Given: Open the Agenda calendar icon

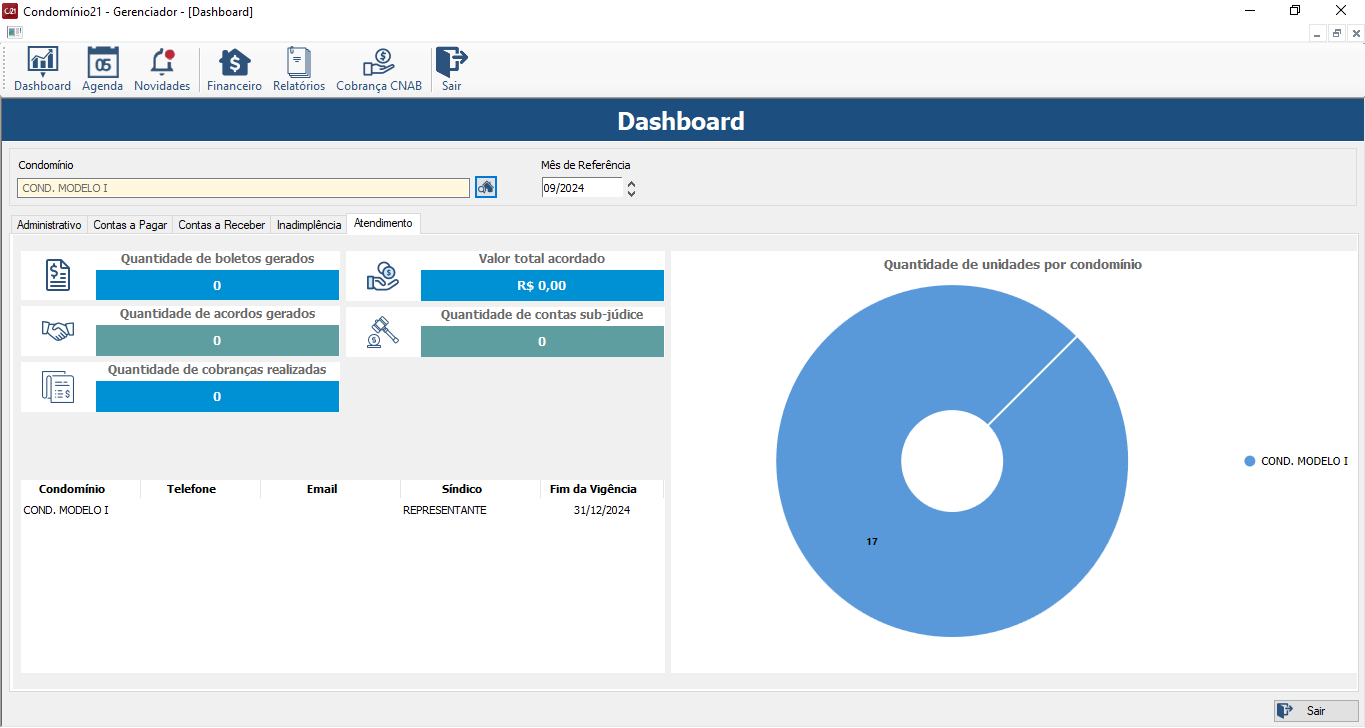Looking at the screenshot, I should point(102,70).
